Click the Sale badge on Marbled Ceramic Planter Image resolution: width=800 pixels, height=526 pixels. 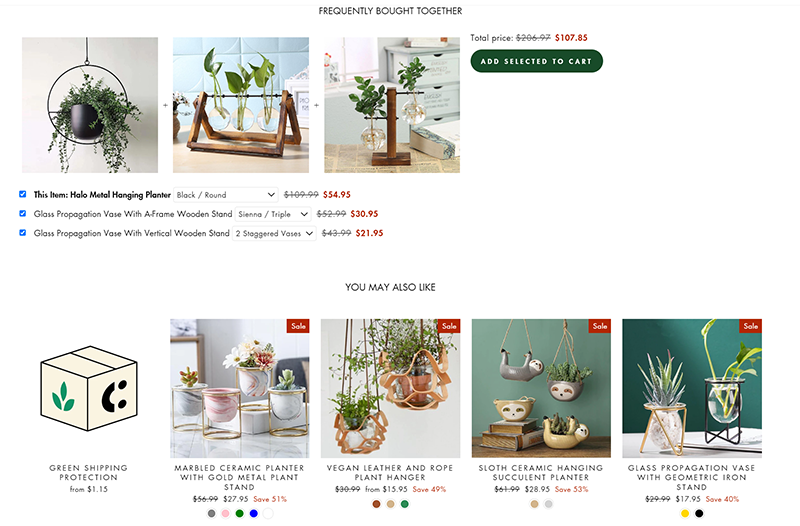coord(298,326)
